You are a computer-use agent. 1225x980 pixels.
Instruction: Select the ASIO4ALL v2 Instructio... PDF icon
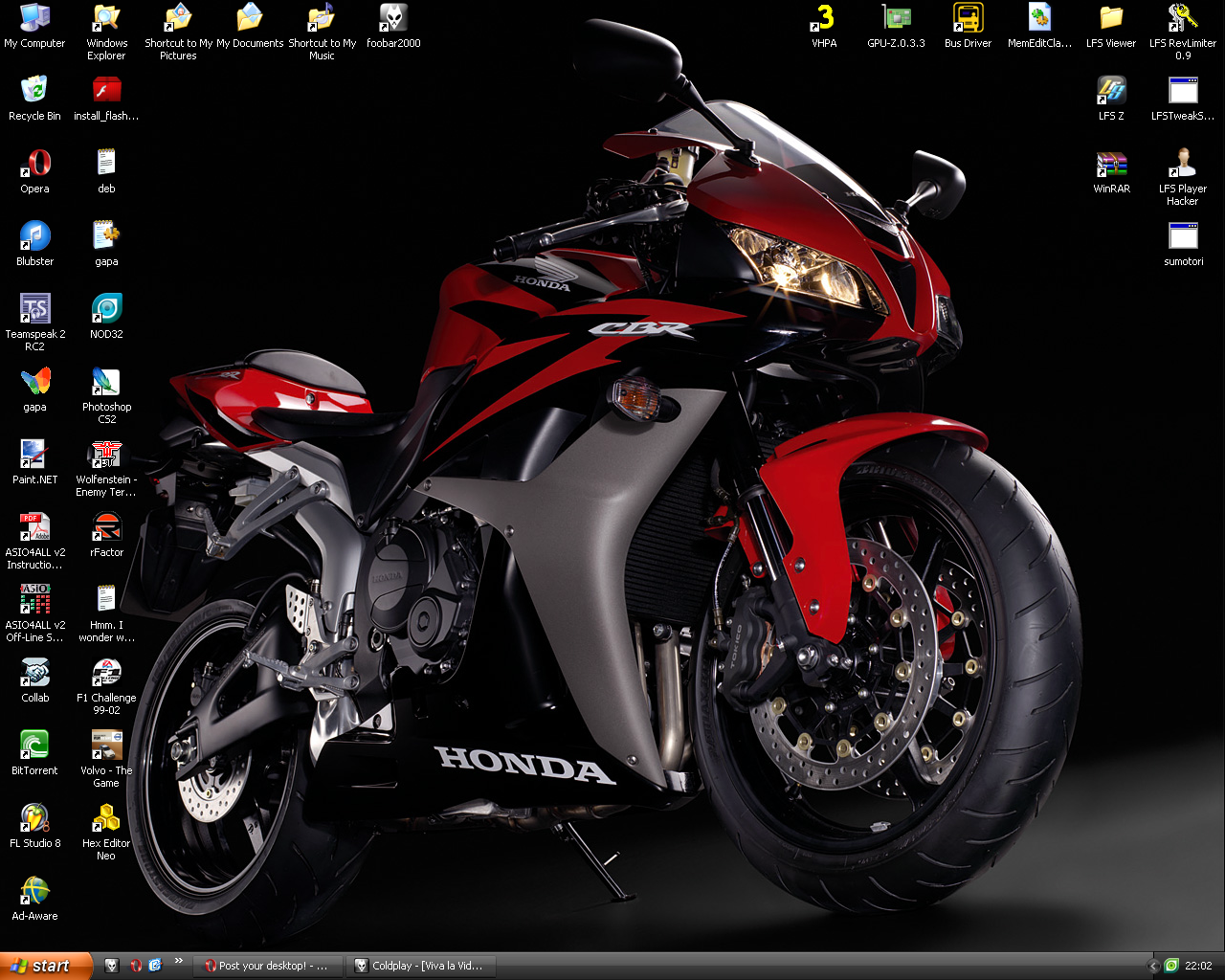(x=34, y=542)
